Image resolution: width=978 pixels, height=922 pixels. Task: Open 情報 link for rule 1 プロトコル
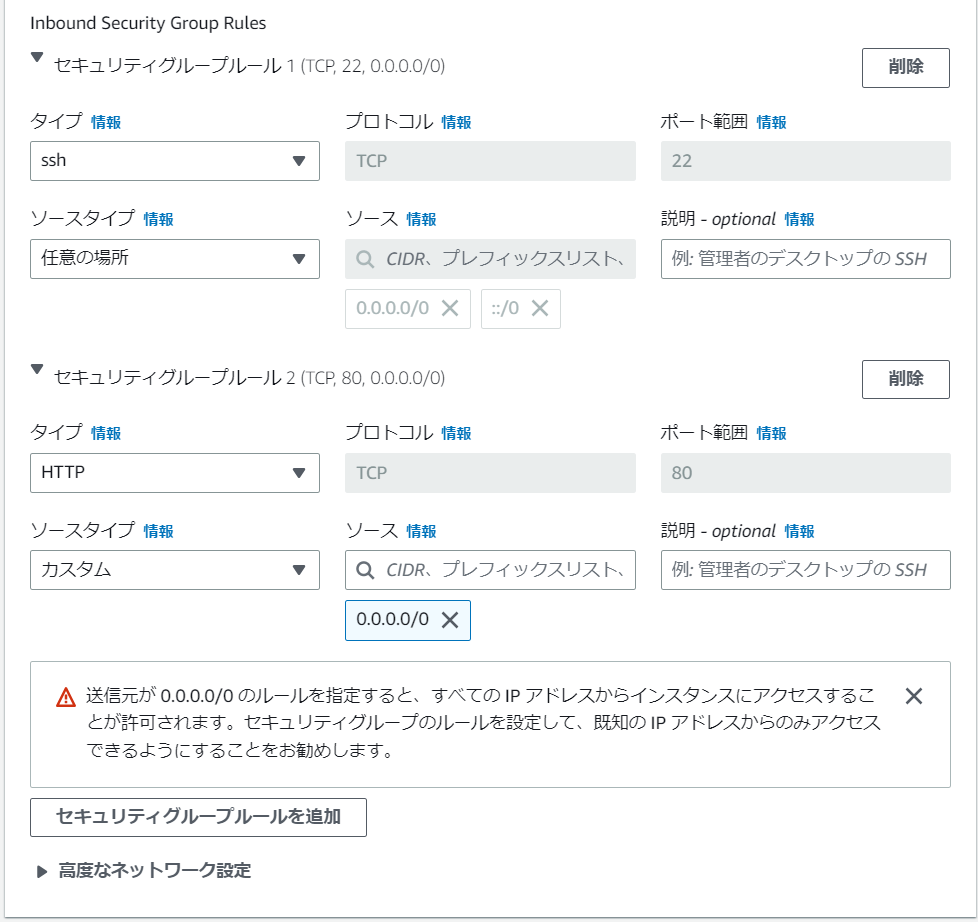click(x=457, y=122)
